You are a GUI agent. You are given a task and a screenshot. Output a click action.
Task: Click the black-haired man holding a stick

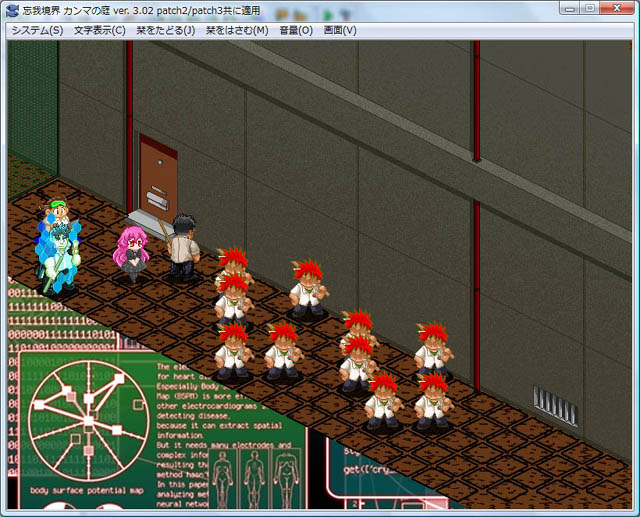coord(183,248)
